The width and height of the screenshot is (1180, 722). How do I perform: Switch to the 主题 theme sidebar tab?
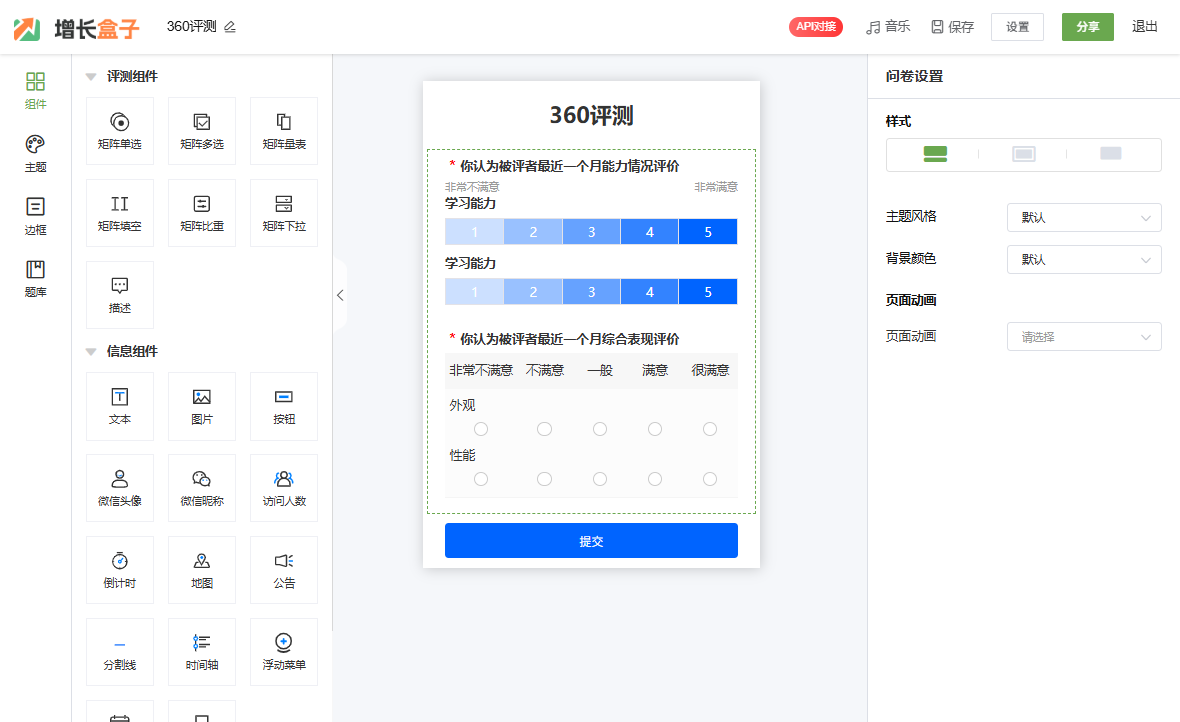coord(35,154)
